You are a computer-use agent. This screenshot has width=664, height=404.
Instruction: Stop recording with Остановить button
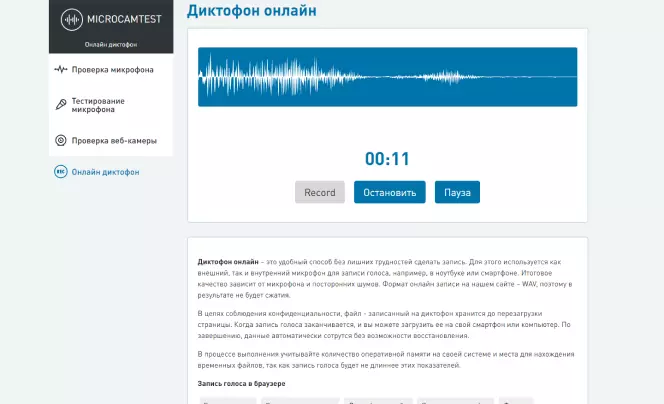(x=390, y=192)
